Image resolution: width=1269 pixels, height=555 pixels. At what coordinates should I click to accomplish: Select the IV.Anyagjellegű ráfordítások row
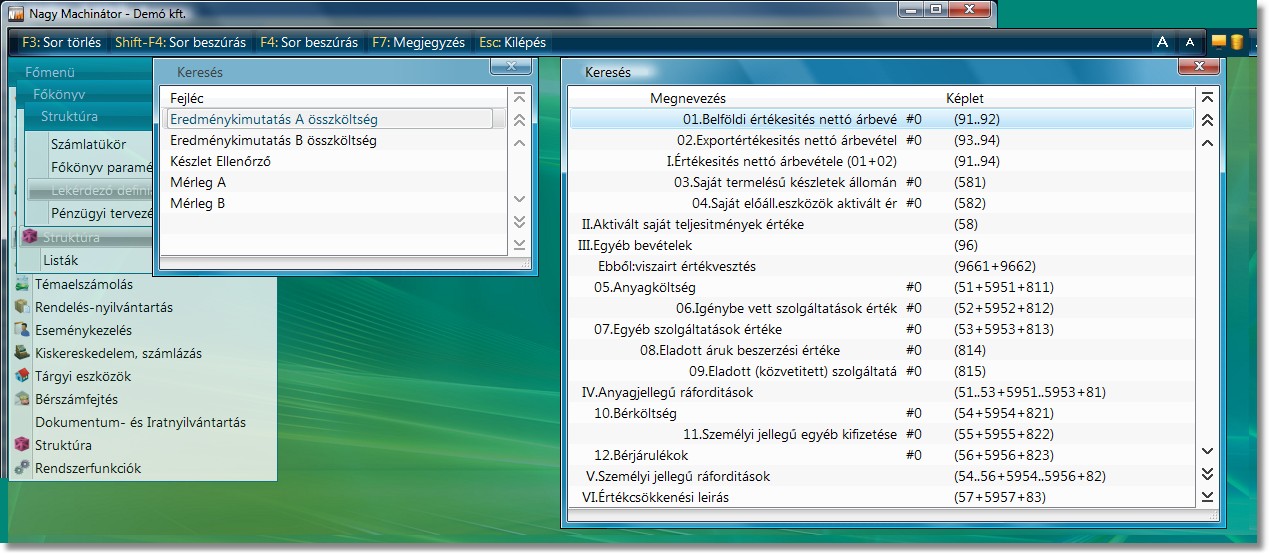point(882,392)
